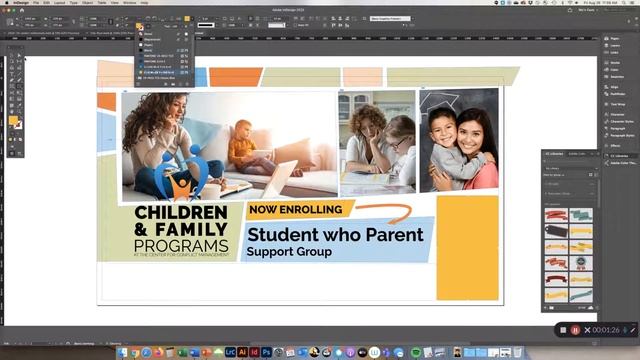This screenshot has width=640, height=360.
Task: Open the Links panel
Action: 614,52
